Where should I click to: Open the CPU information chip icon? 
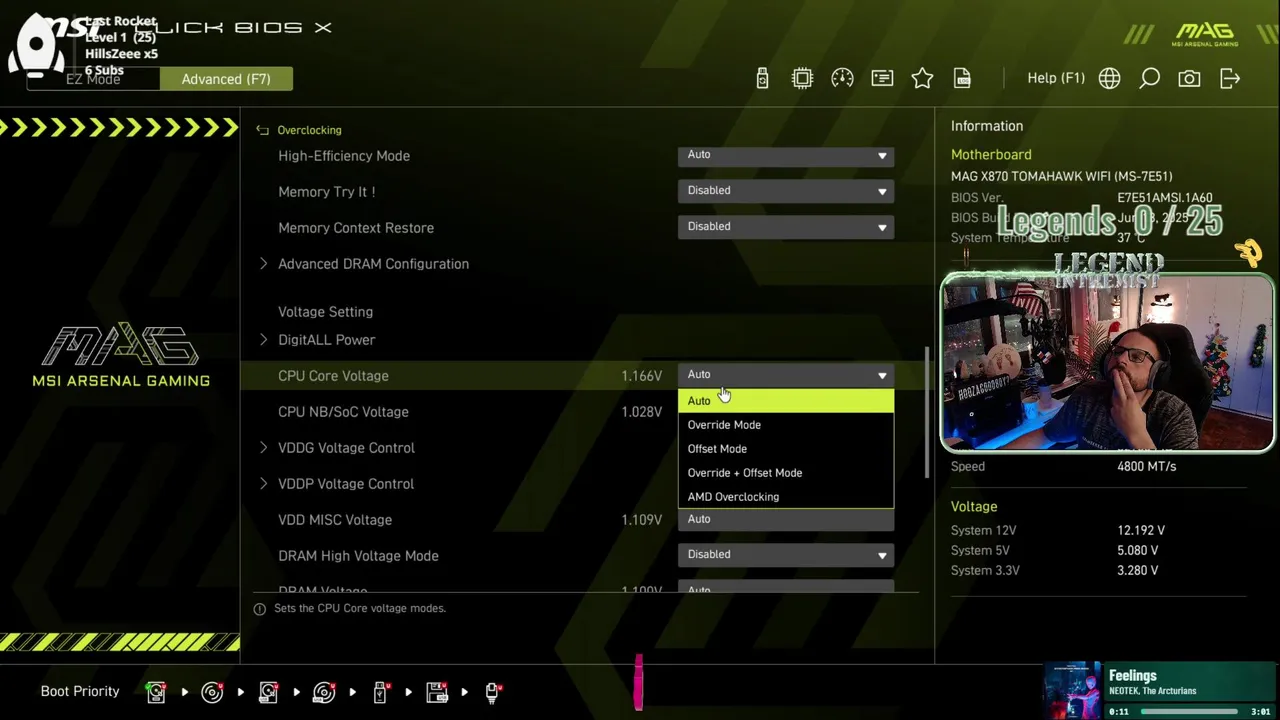802,78
